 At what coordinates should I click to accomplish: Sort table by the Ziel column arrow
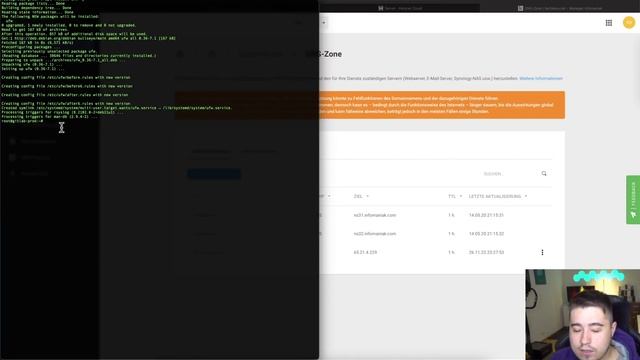click(367, 196)
